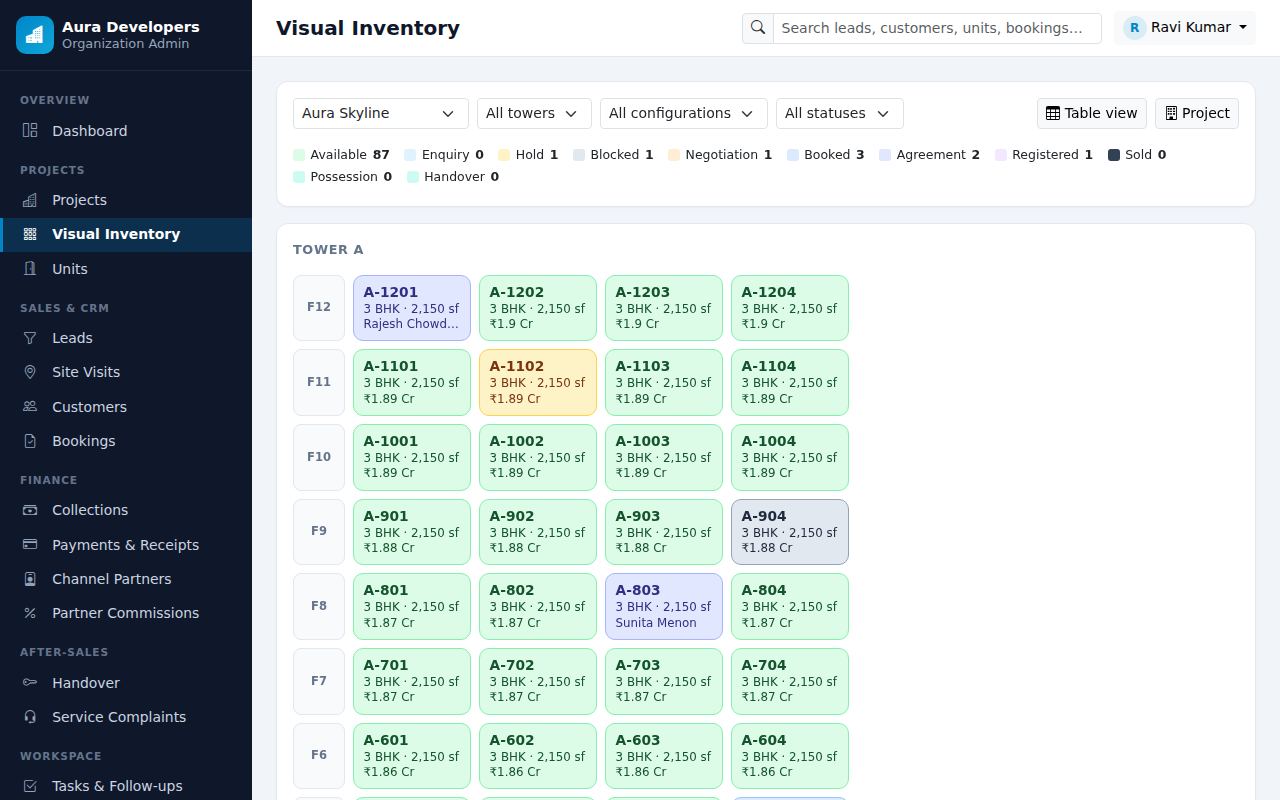Click the Project button
This screenshot has height=800, width=1280.
1197,113
